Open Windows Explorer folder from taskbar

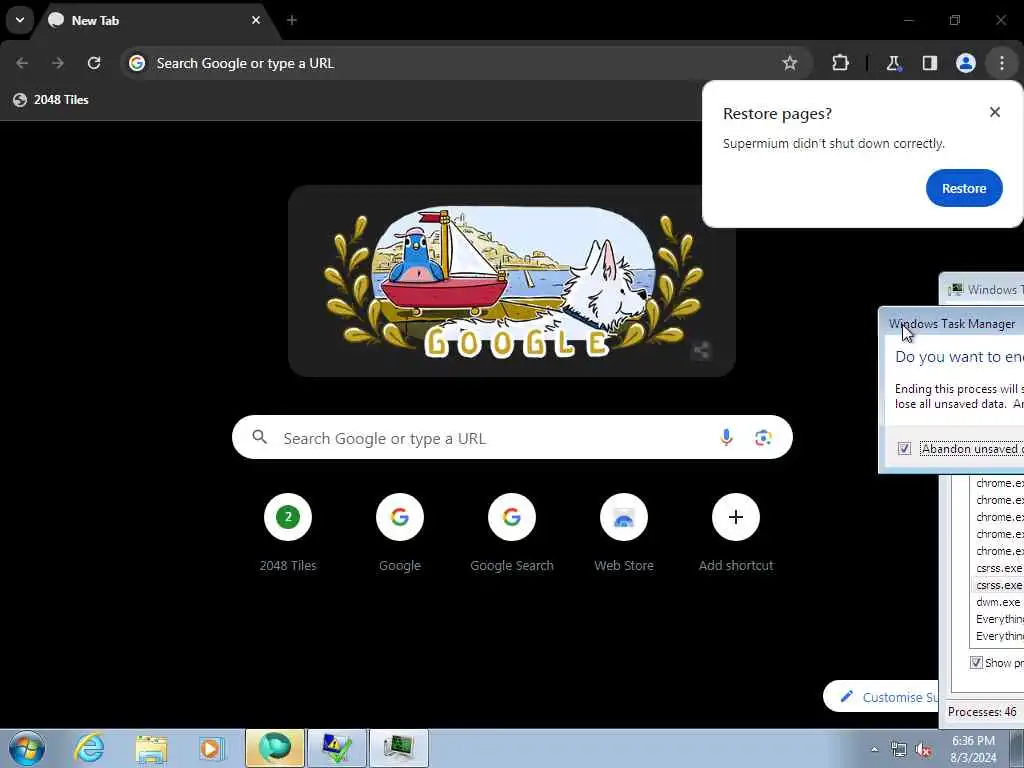tap(152, 748)
